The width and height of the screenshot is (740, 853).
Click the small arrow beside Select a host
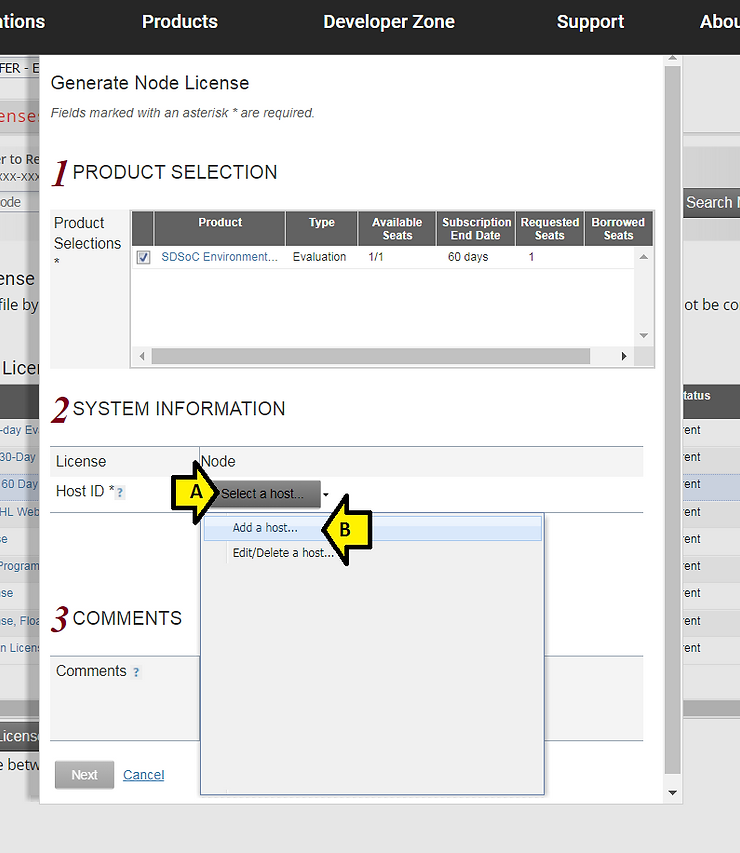point(326,495)
